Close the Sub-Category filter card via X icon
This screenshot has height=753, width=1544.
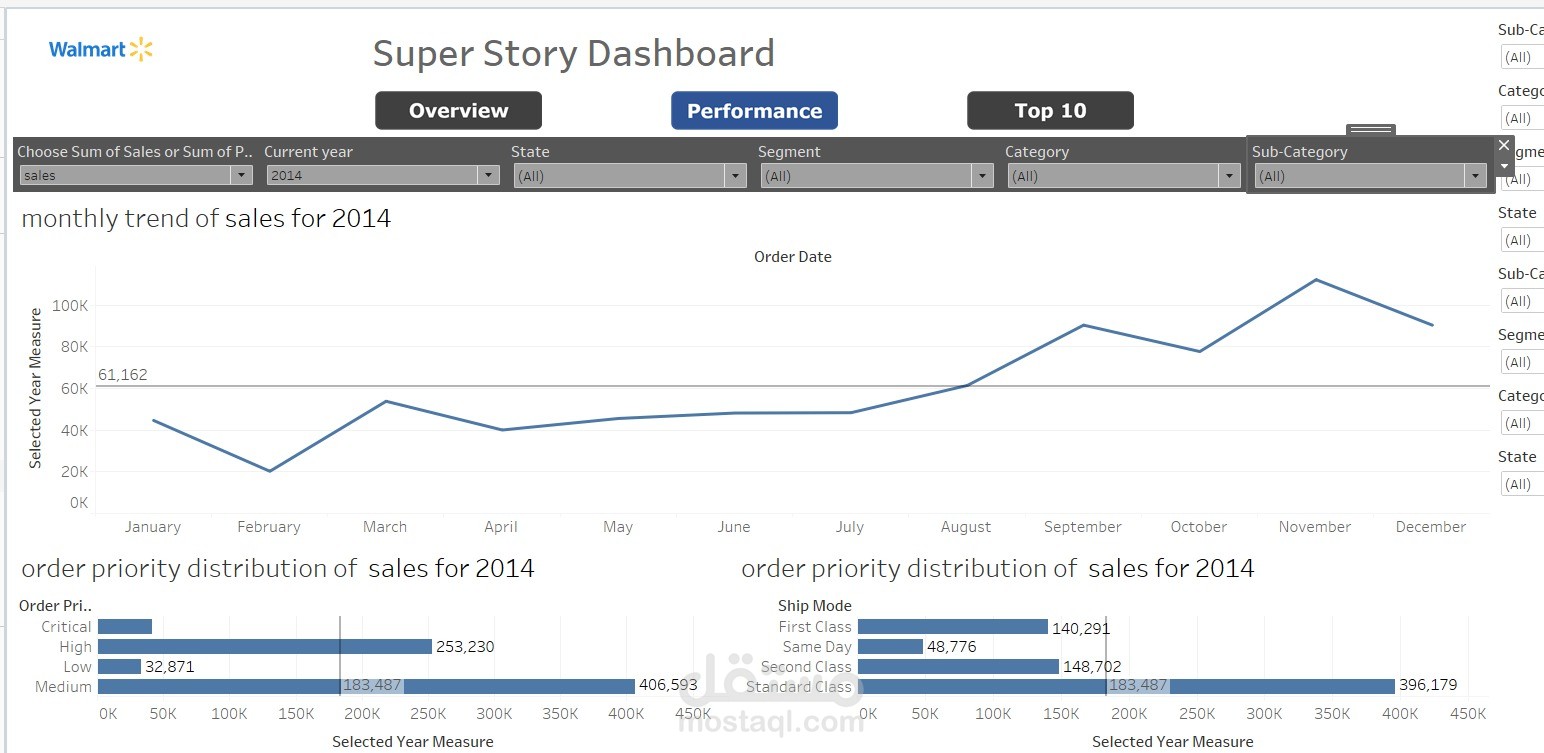tap(1504, 145)
